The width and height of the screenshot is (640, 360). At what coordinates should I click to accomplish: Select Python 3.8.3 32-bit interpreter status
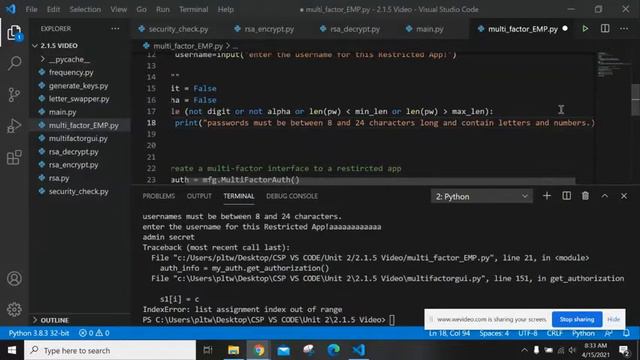39,333
